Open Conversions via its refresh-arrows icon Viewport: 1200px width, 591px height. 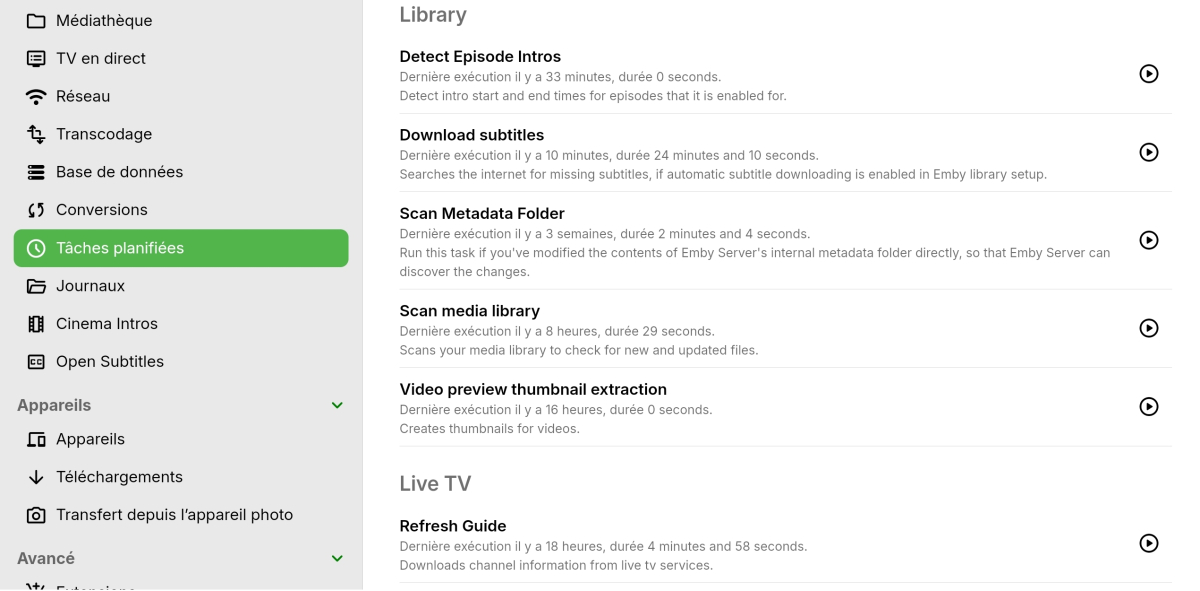(35, 210)
